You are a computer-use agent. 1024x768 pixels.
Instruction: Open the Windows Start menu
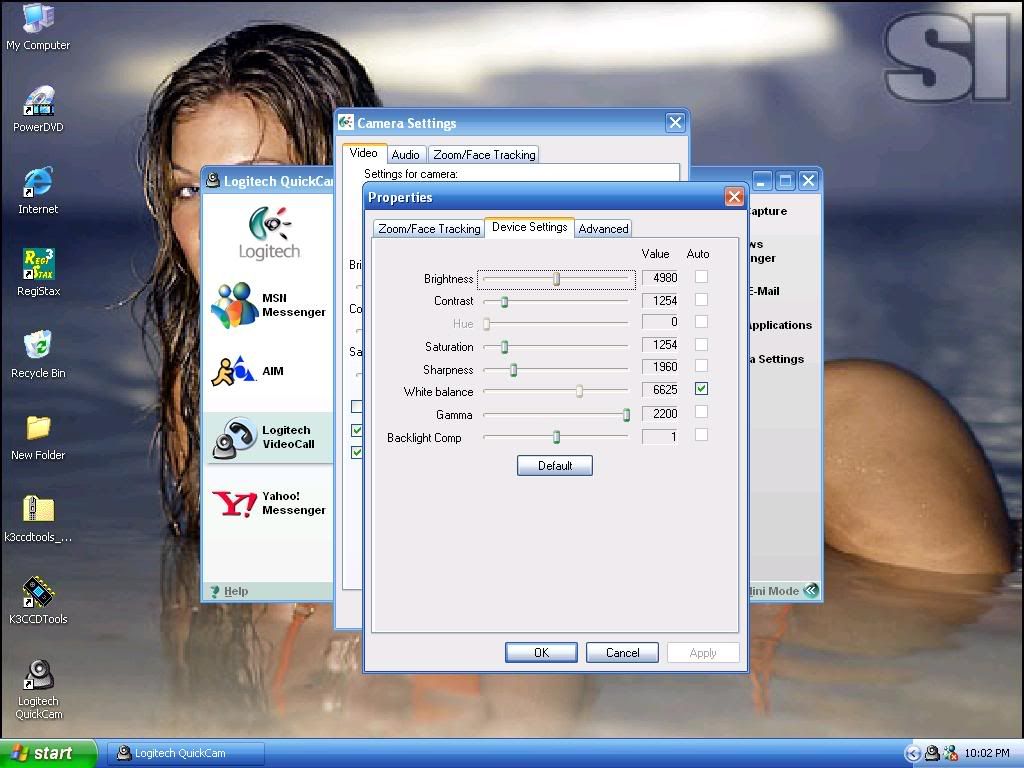point(48,754)
